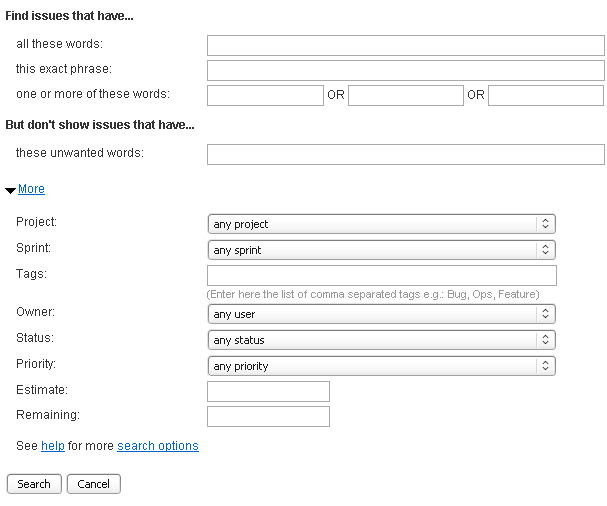The width and height of the screenshot is (607, 506).
Task: Click the first 'one or more' words field
Action: [265, 95]
